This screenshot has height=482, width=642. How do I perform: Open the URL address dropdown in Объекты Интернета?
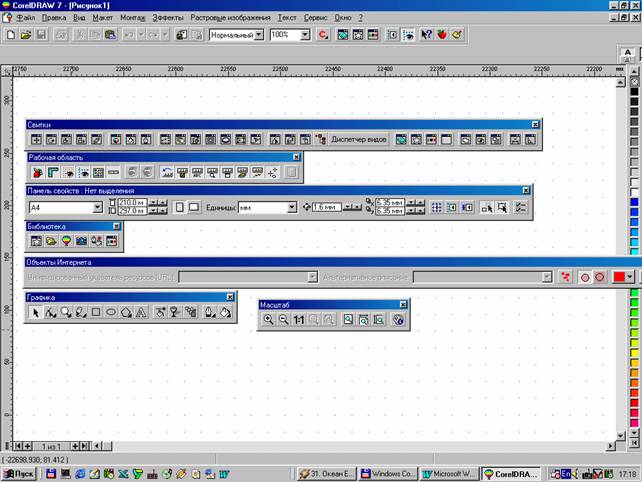pos(312,277)
